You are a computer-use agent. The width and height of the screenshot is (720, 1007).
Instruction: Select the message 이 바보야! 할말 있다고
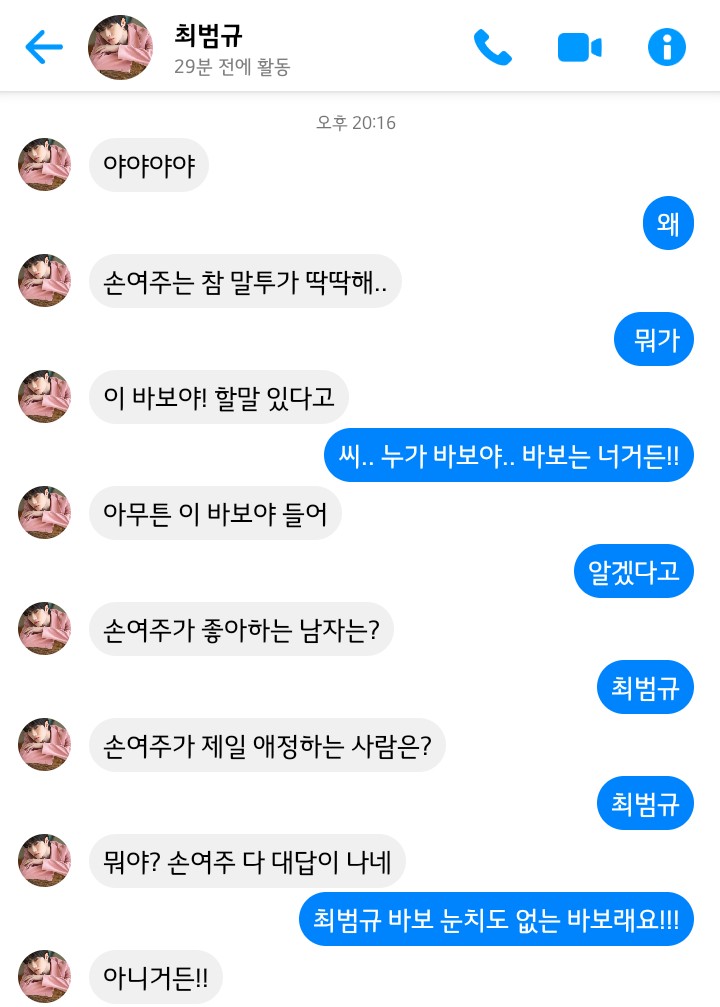tap(219, 397)
